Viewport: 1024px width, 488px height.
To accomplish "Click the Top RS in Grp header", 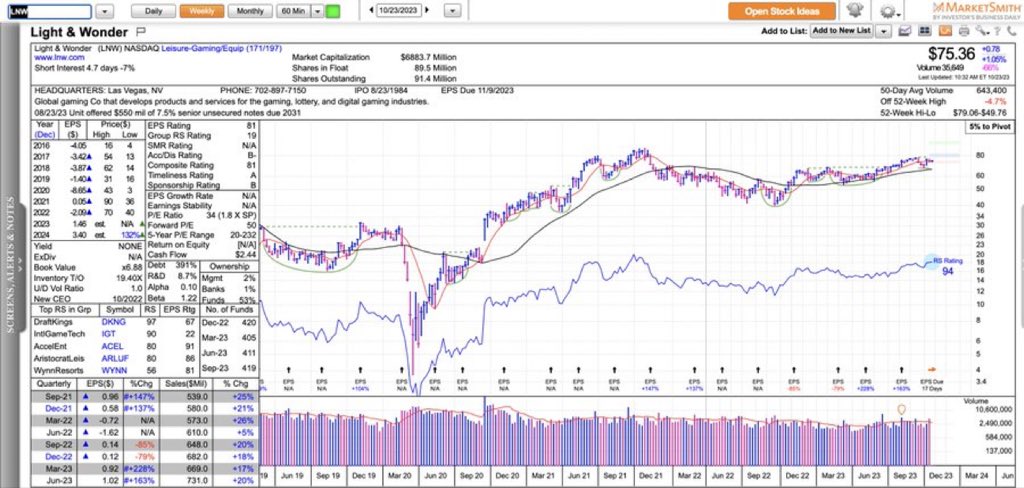I will [x=66, y=310].
